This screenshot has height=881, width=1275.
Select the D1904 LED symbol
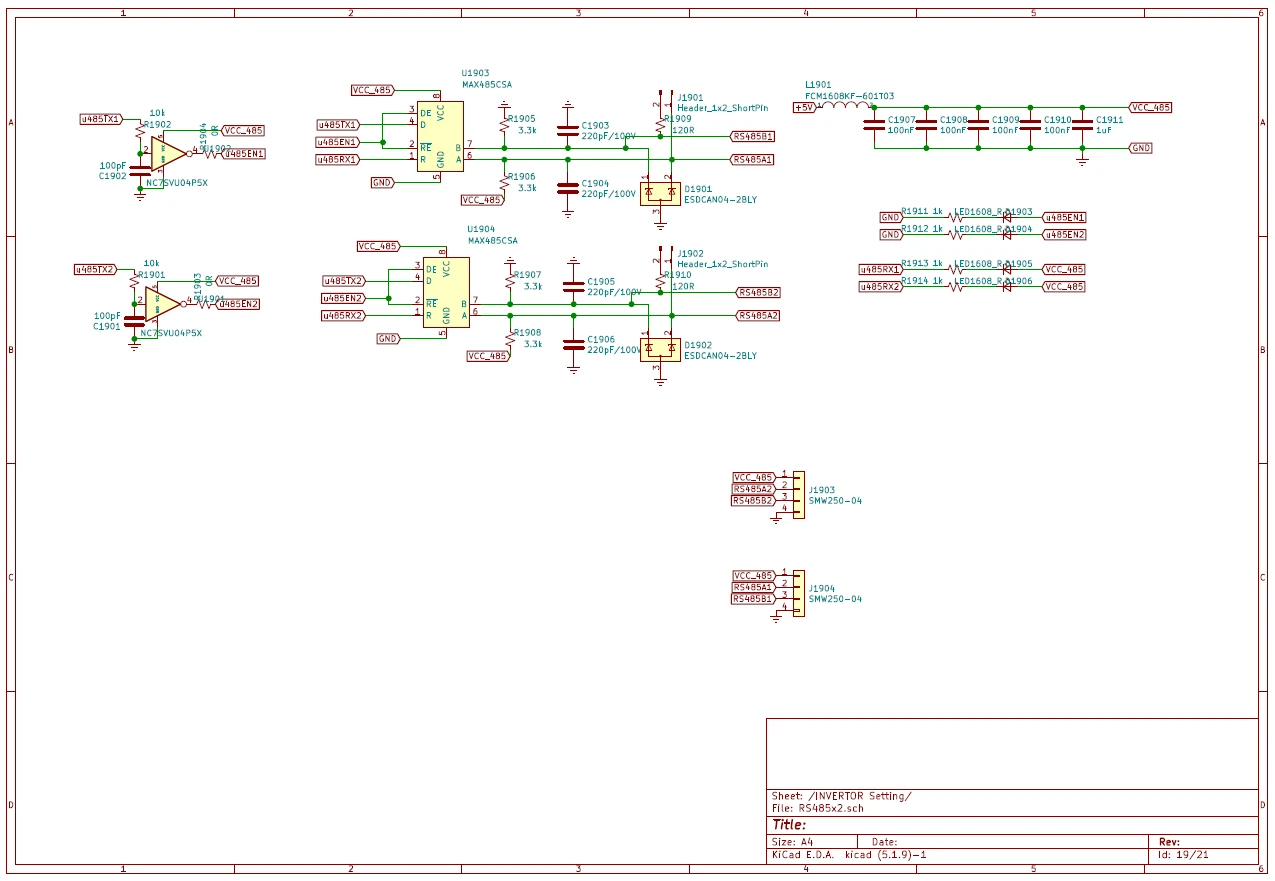(1007, 234)
